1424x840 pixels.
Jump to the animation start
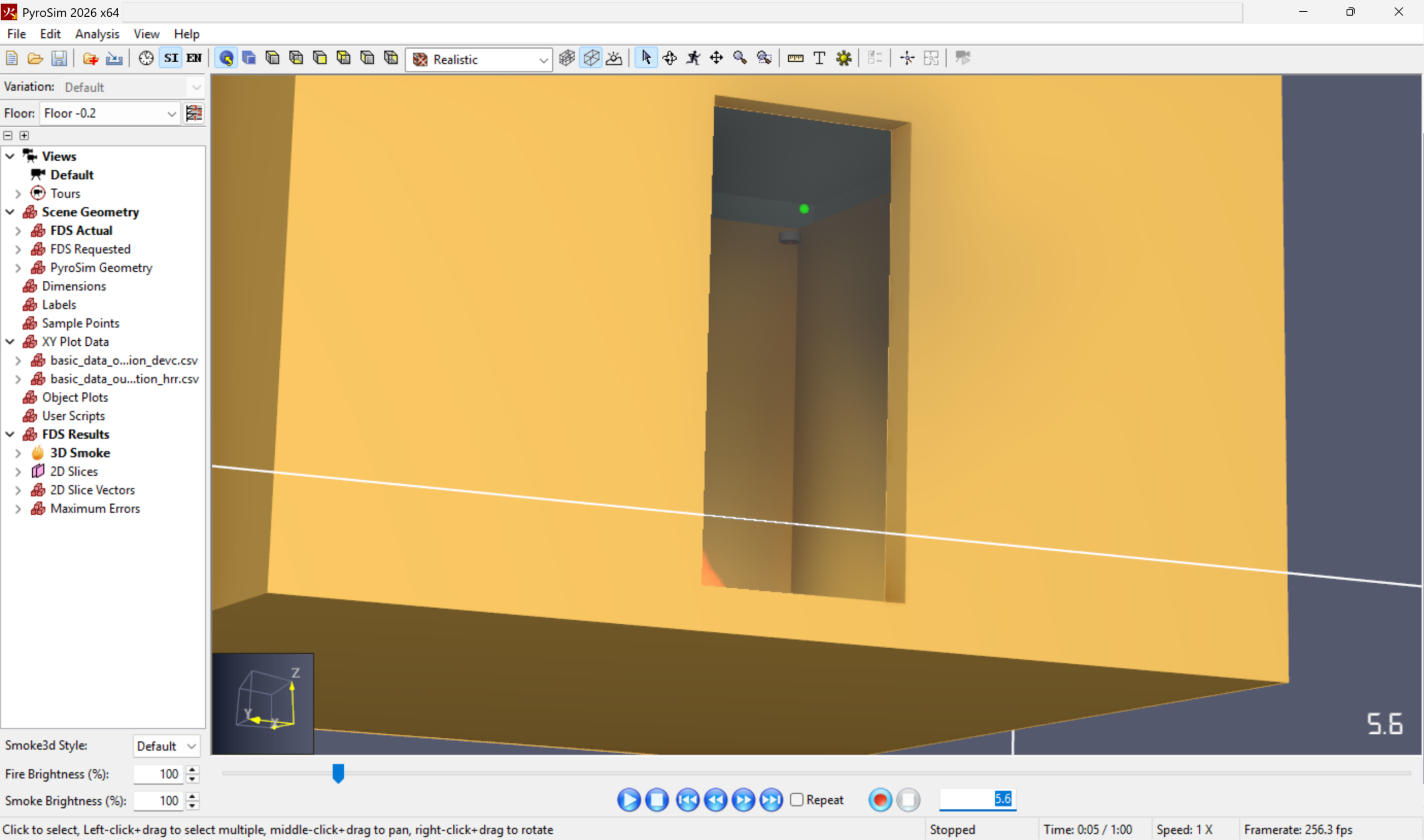(x=688, y=800)
